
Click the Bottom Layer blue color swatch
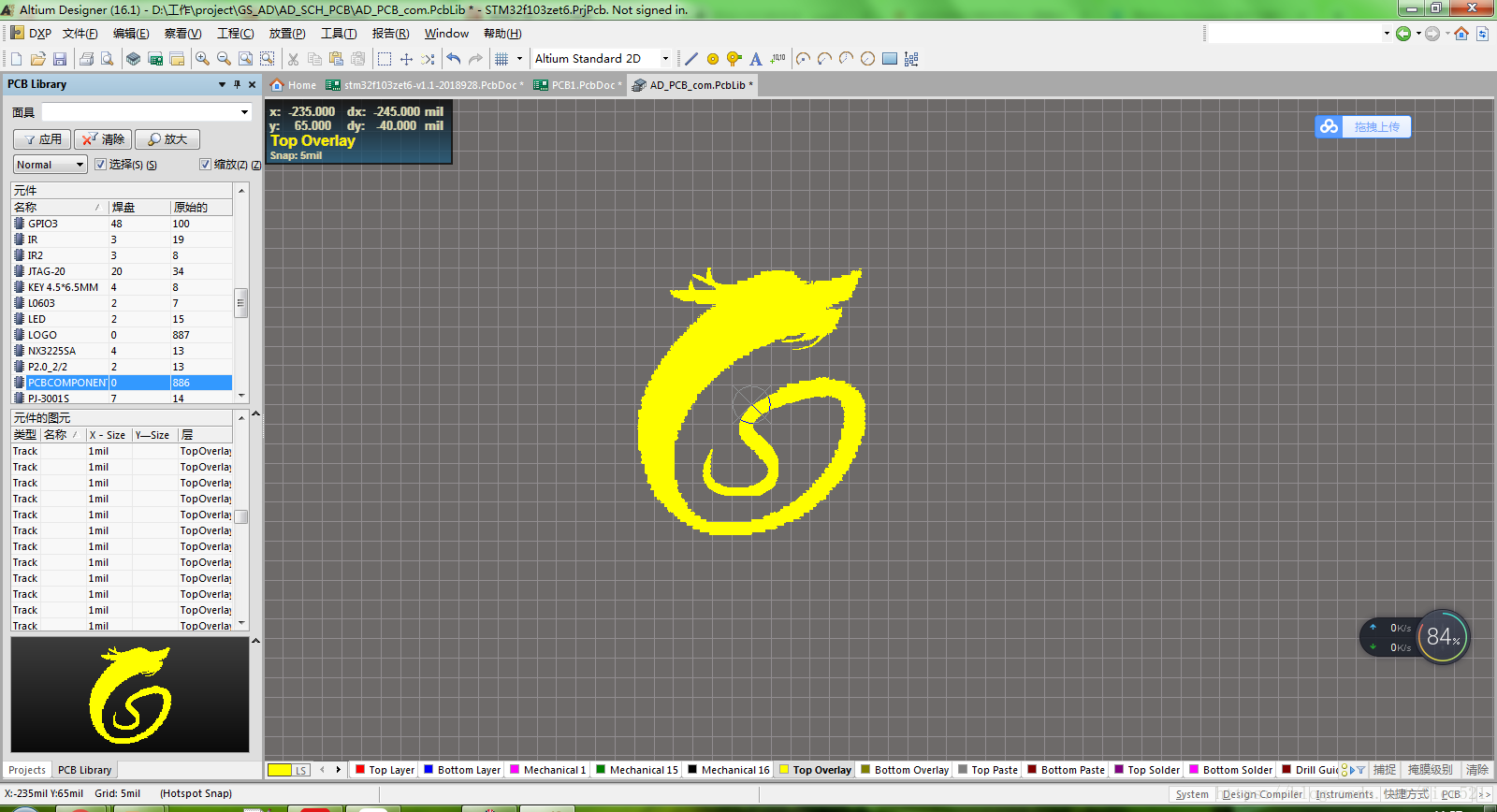click(429, 770)
